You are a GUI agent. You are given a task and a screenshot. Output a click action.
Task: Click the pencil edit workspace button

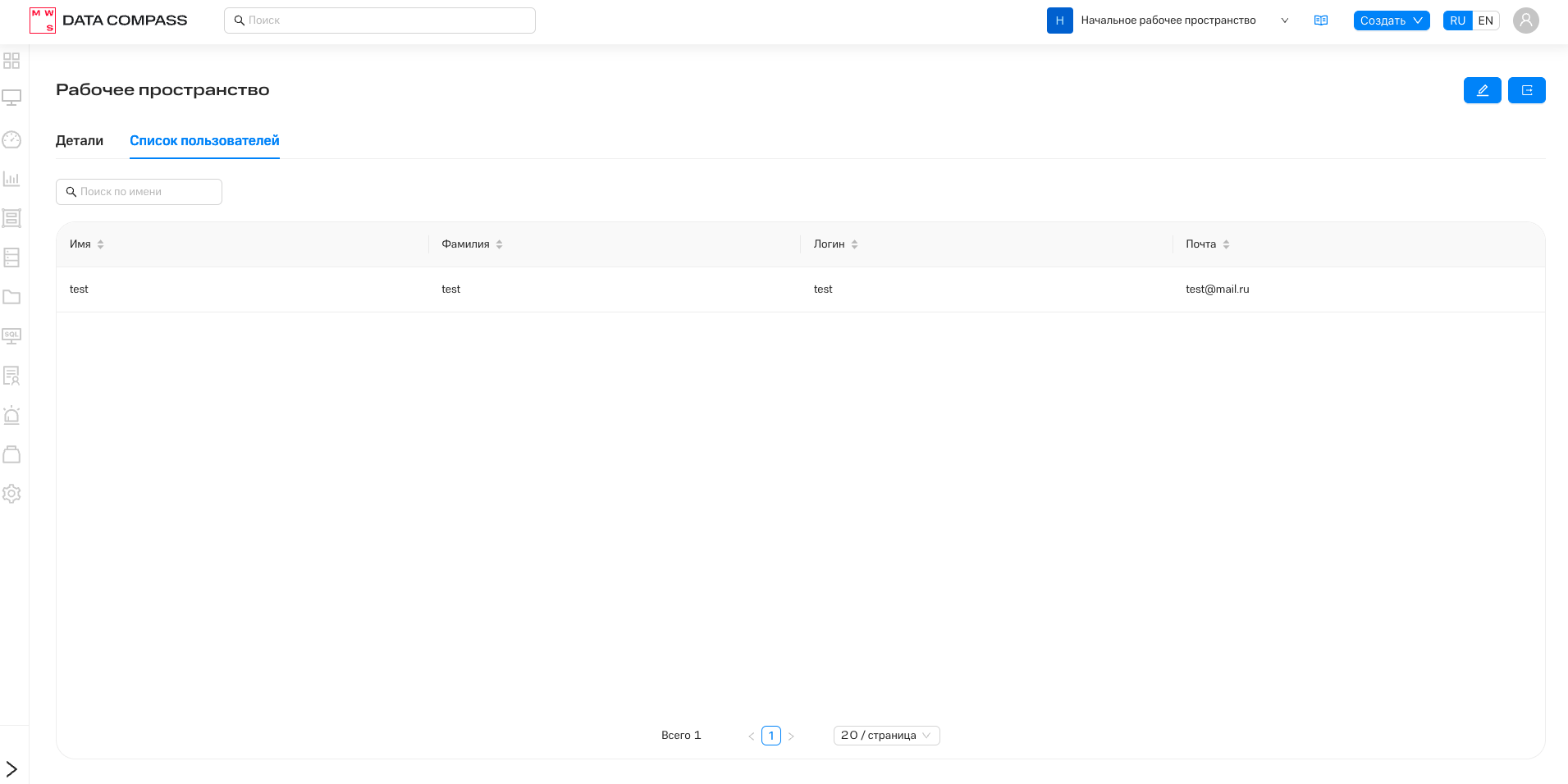(1482, 90)
